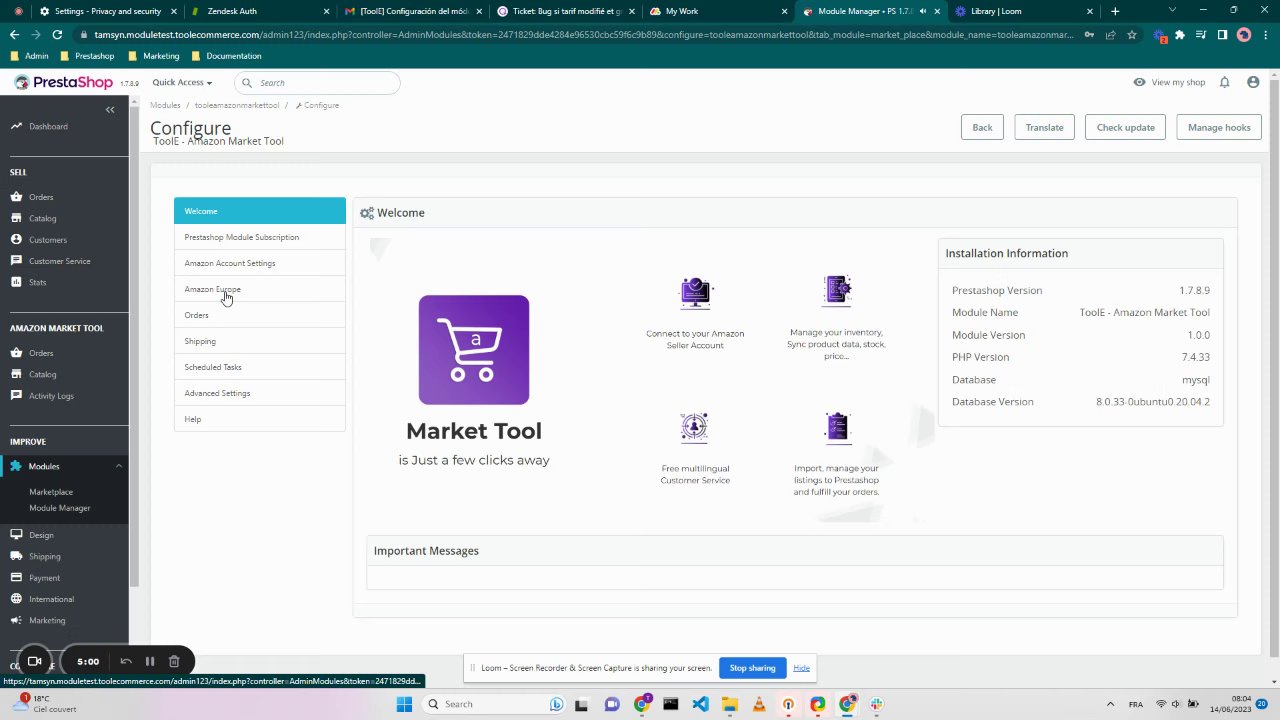1280x720 pixels.
Task: Hide the Loom sharing notification bar
Action: click(x=801, y=668)
